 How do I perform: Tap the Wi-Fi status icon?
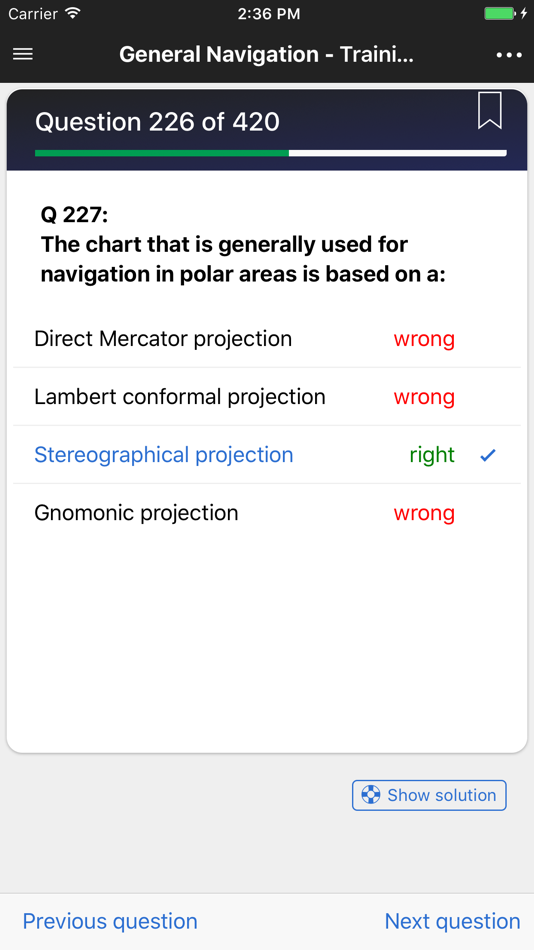coord(73,13)
